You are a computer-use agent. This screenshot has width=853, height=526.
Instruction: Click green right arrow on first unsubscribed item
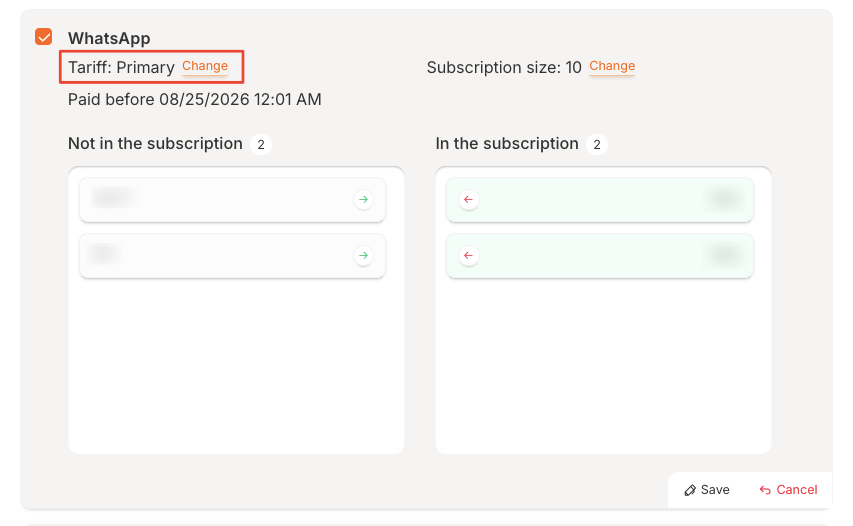[363, 200]
